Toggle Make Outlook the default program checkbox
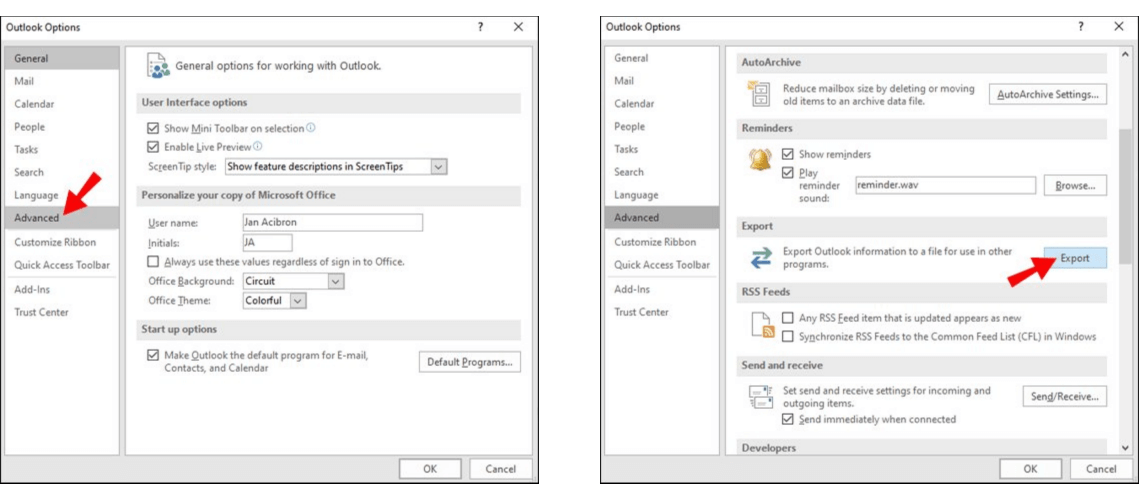The height and width of the screenshot is (500, 1139). 153,355
